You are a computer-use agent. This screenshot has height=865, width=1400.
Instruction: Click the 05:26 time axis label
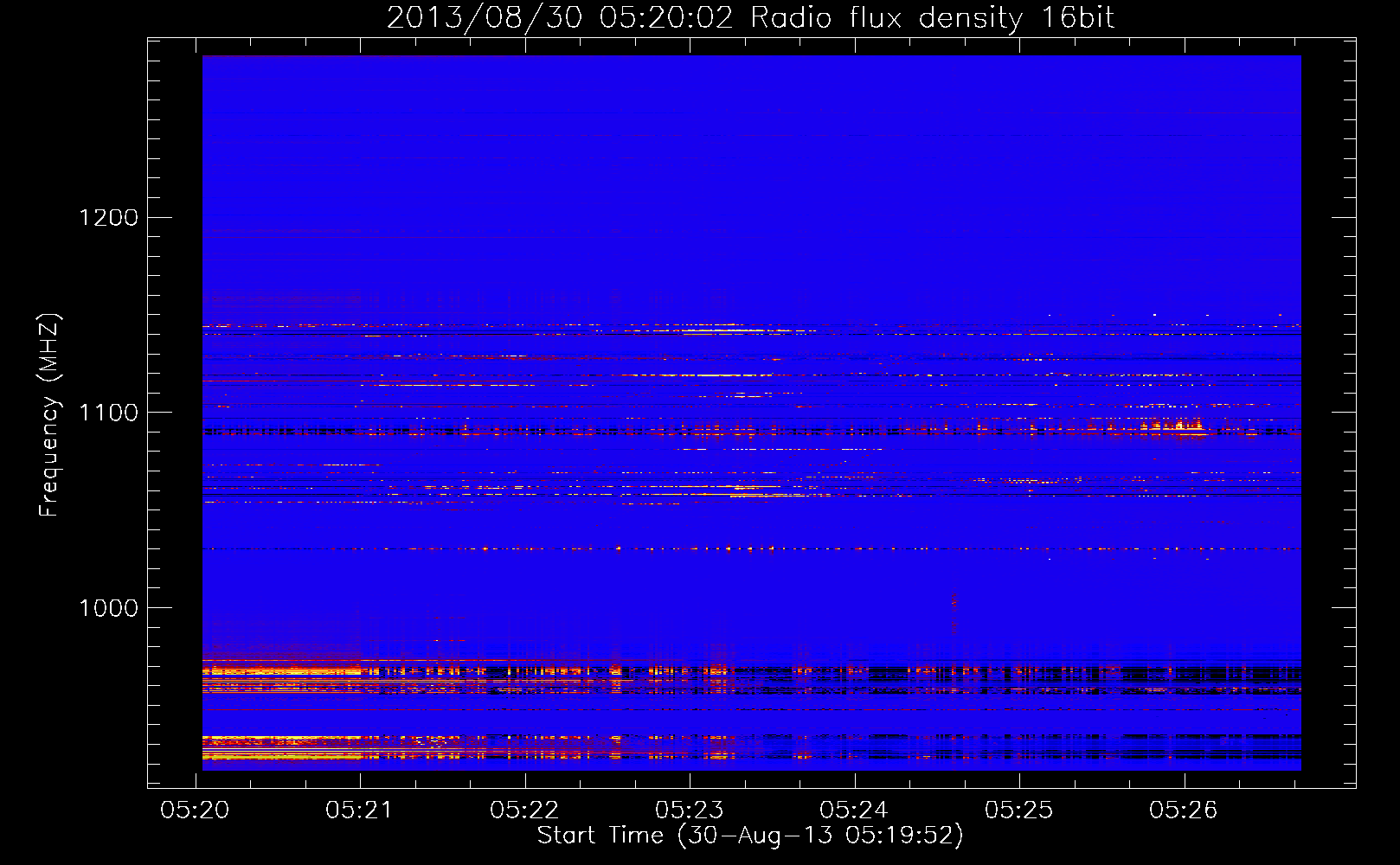[1184, 811]
